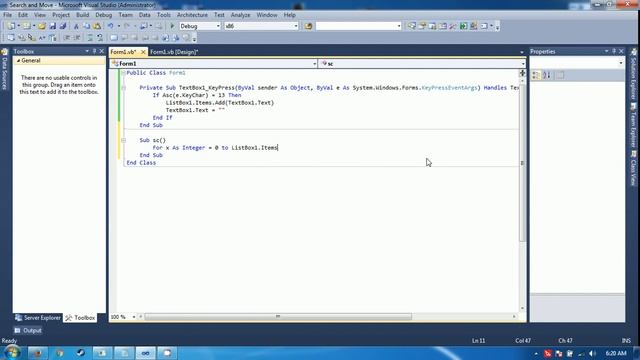Image resolution: width=640 pixels, height=360 pixels.
Task: Collapse the Sub sc() outline region
Action: (123, 140)
